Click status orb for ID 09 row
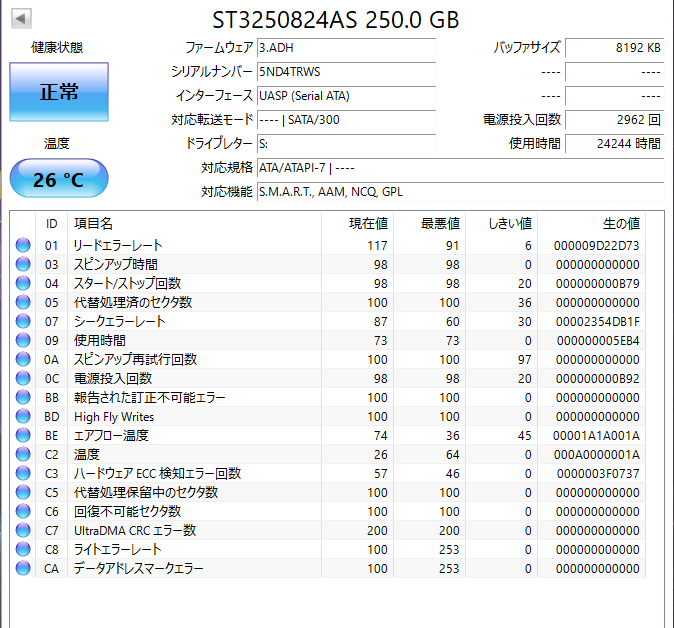674x628 pixels. pos(23,340)
